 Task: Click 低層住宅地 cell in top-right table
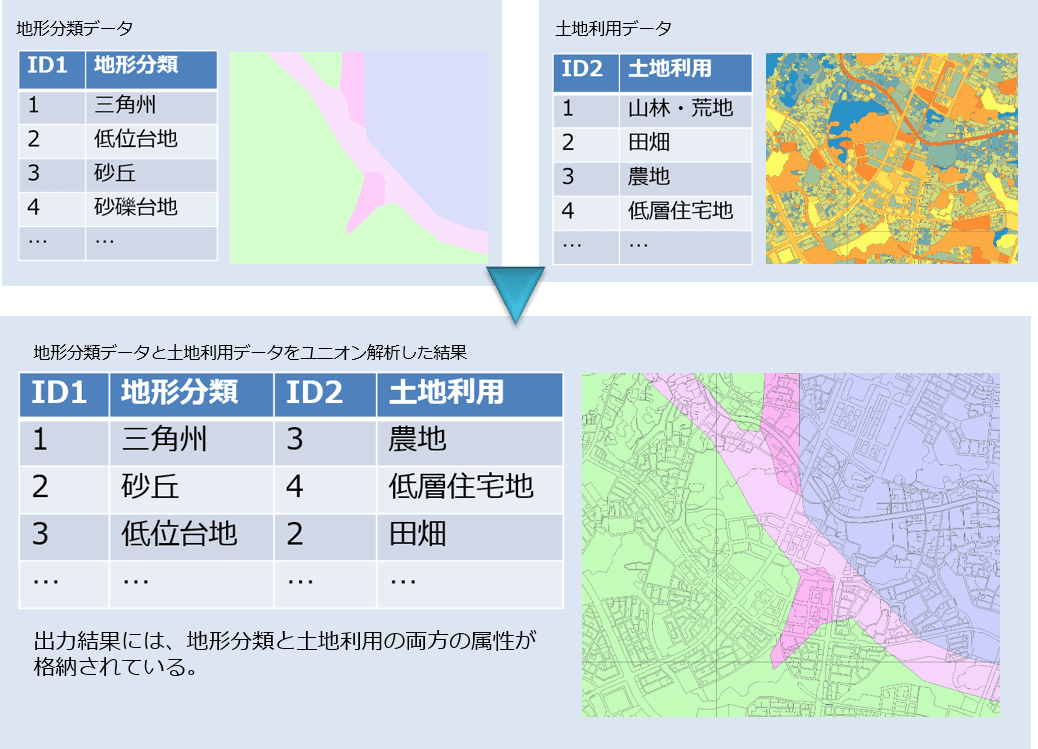click(x=680, y=211)
